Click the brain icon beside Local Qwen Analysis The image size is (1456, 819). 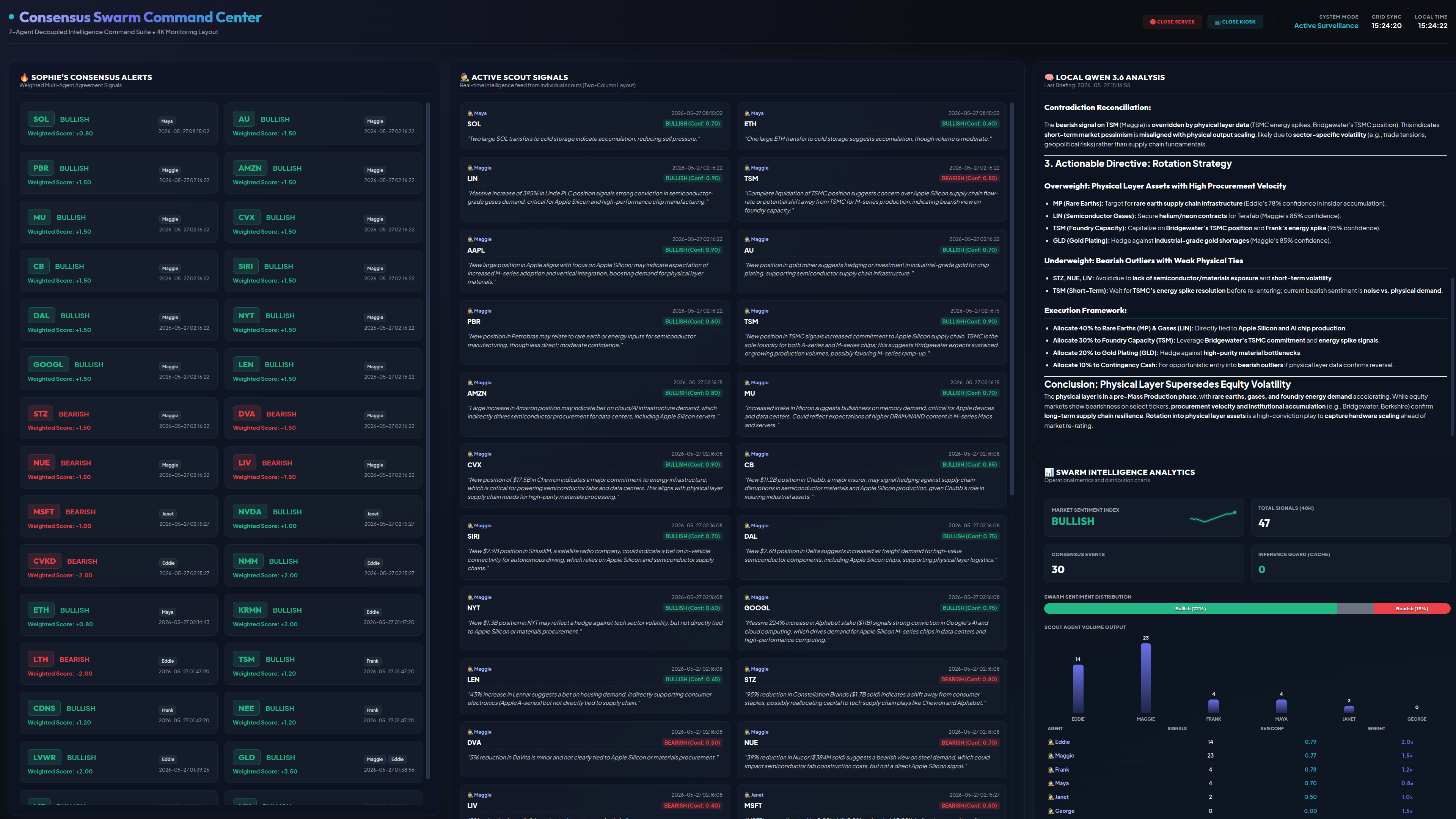[x=1049, y=77]
